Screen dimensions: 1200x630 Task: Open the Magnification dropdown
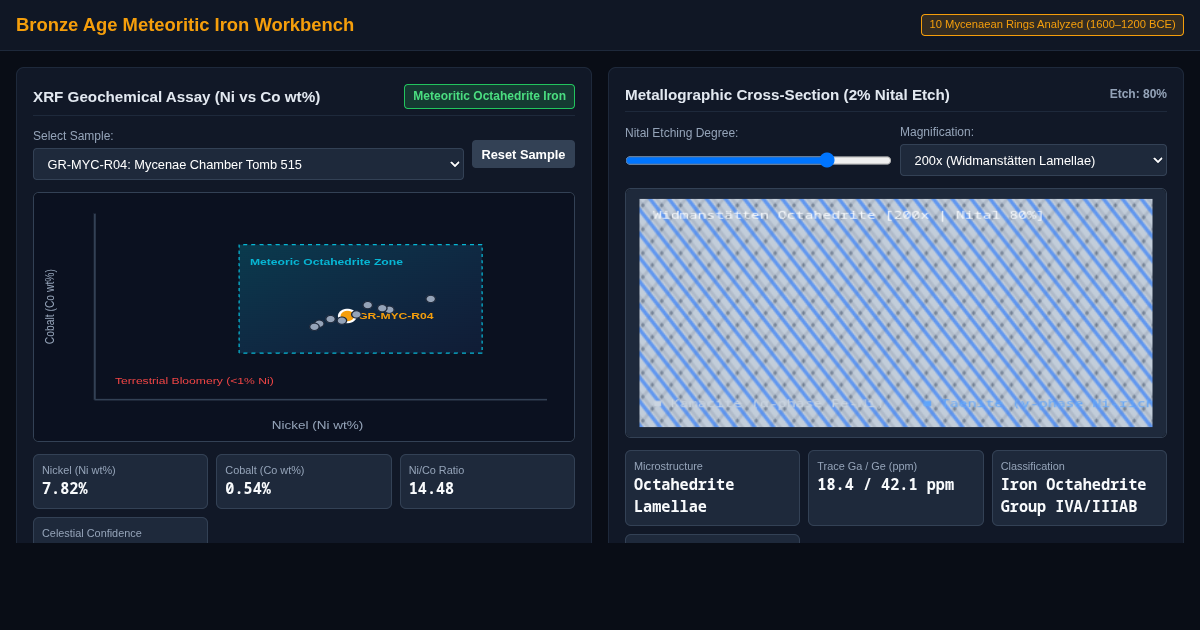pyautogui.click(x=1033, y=160)
